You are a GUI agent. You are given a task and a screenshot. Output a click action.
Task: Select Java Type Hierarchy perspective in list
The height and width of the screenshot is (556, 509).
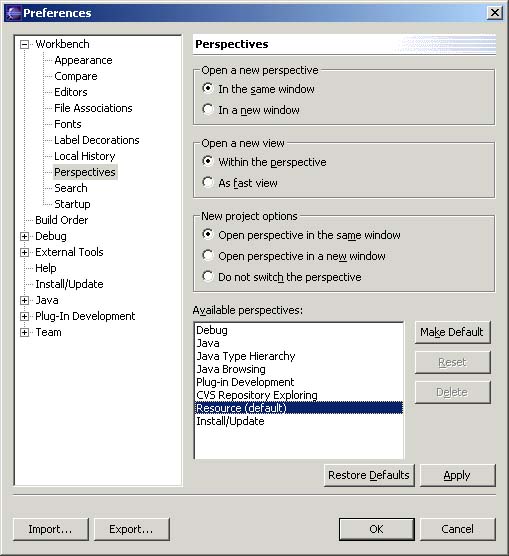(246, 356)
